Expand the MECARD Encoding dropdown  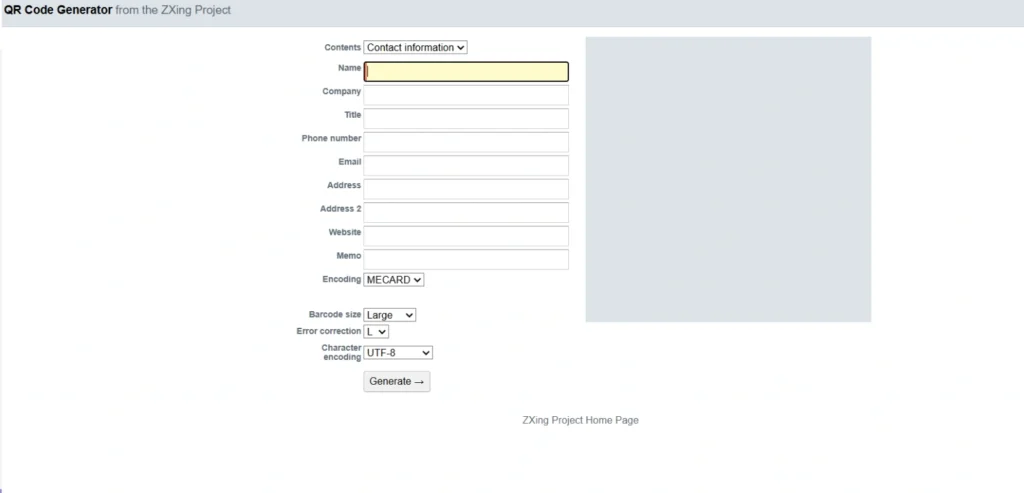[394, 280]
